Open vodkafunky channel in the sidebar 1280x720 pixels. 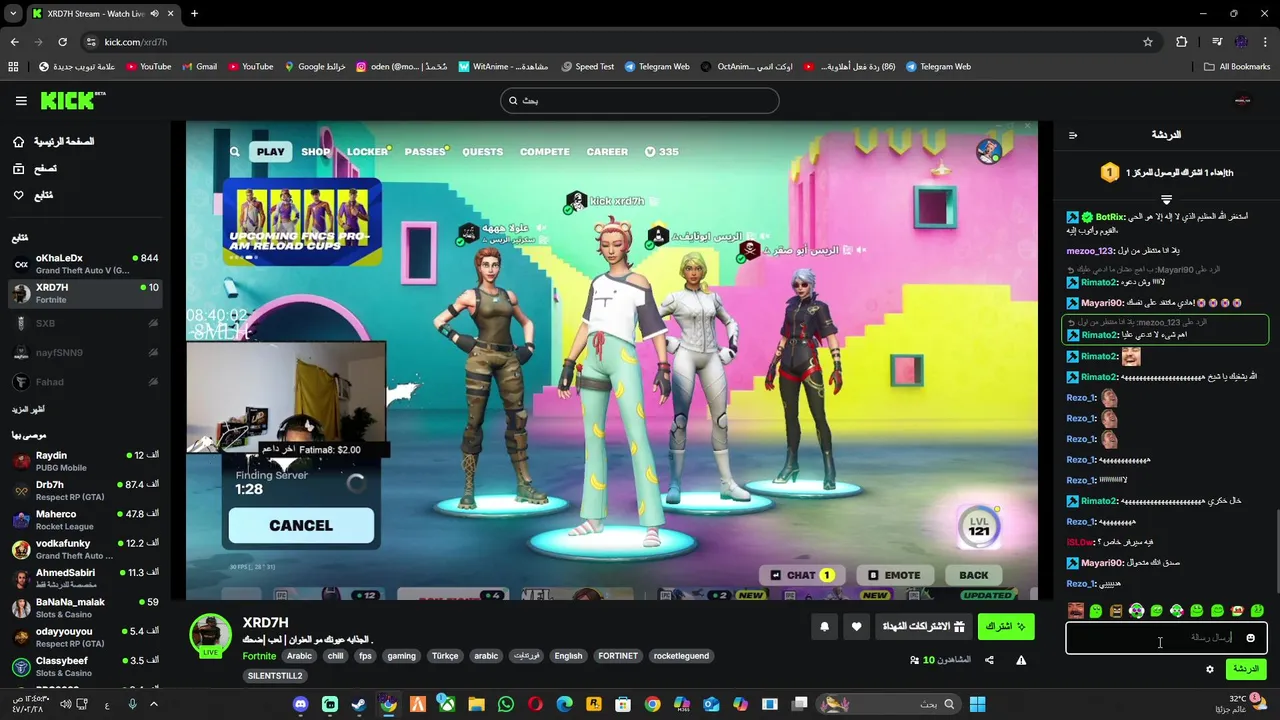click(85, 549)
